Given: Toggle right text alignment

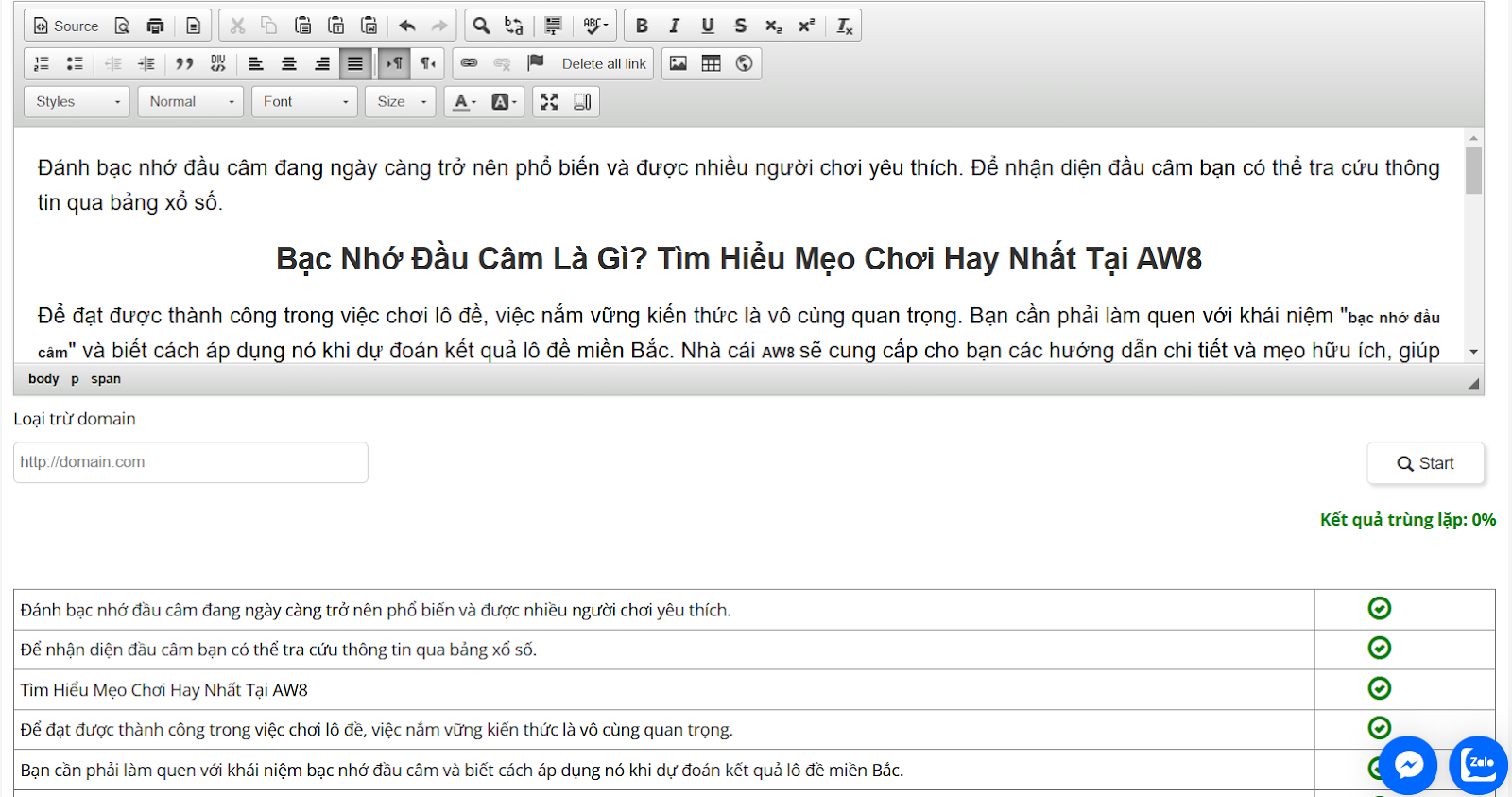Looking at the screenshot, I should click(322, 63).
